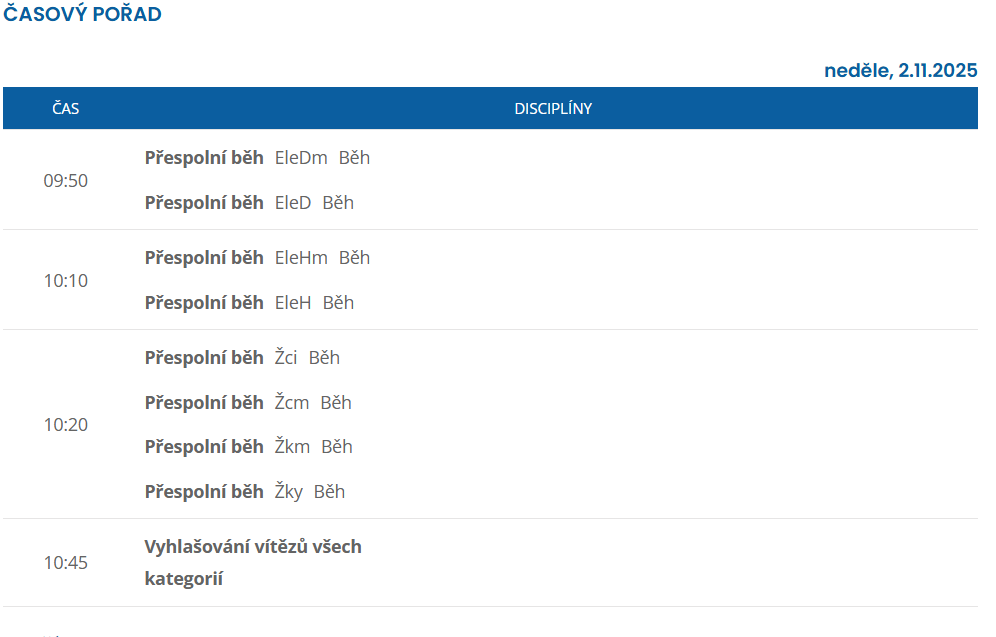Click the Žkm category label
The width and height of the screenshot is (996, 637).
292,447
